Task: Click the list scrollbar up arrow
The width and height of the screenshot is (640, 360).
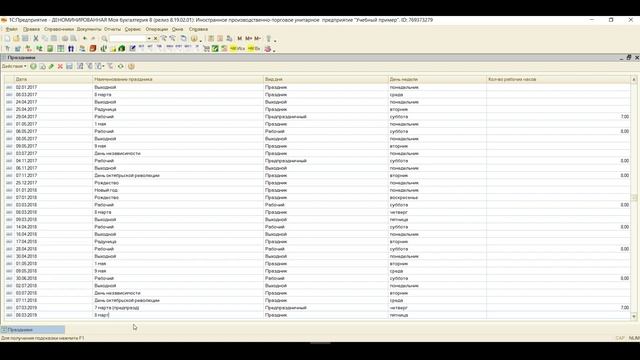Action: (x=634, y=79)
